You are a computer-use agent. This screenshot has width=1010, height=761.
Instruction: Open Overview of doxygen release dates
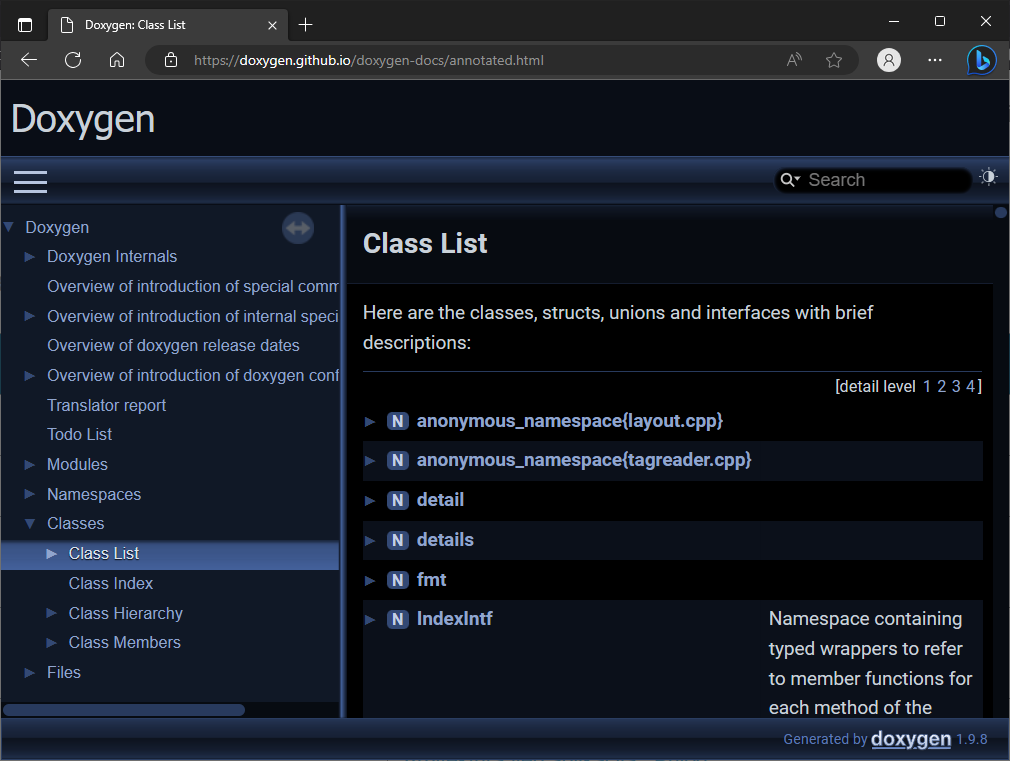[x=173, y=345]
